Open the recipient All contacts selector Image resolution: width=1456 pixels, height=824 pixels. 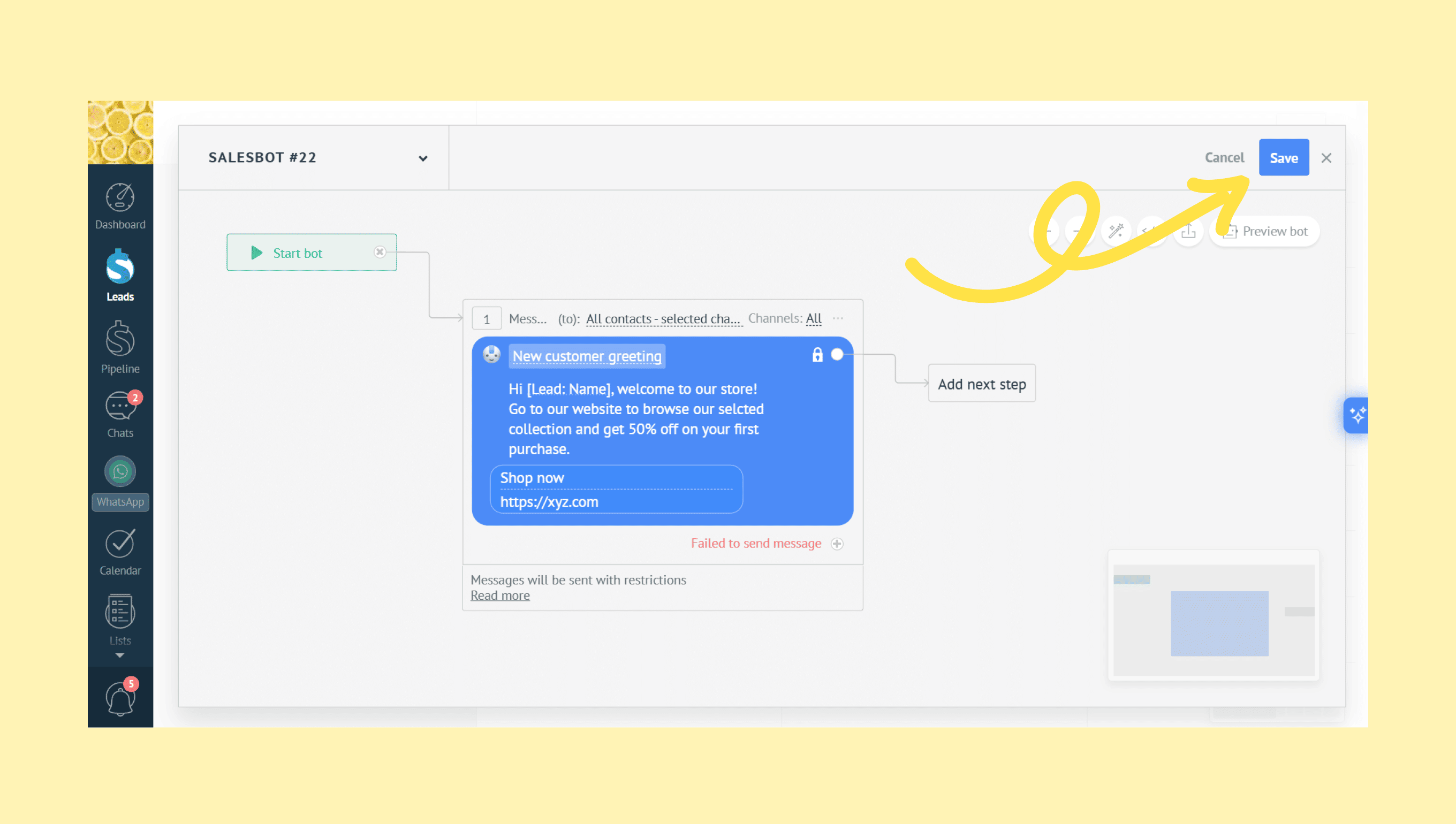click(663, 318)
